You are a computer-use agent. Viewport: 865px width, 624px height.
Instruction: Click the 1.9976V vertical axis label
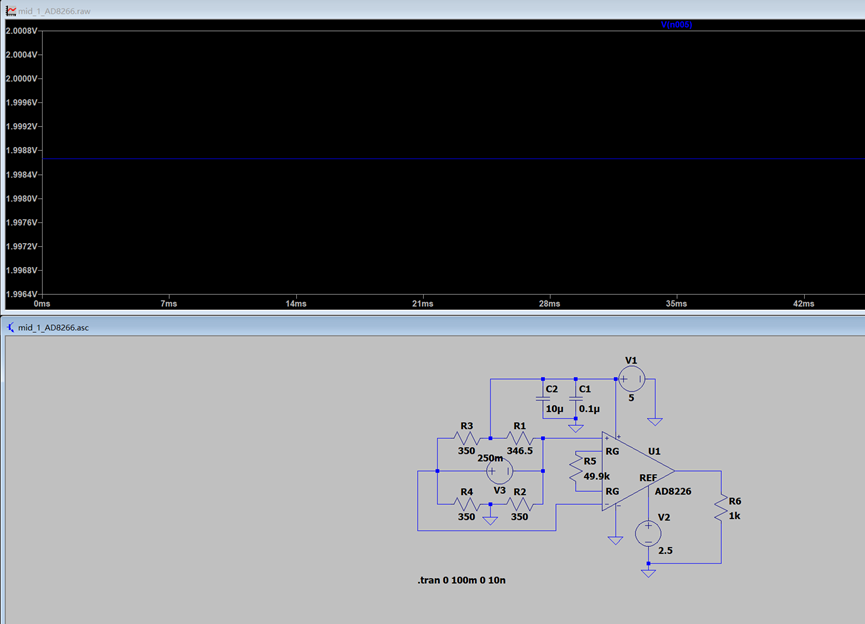pos(22,222)
